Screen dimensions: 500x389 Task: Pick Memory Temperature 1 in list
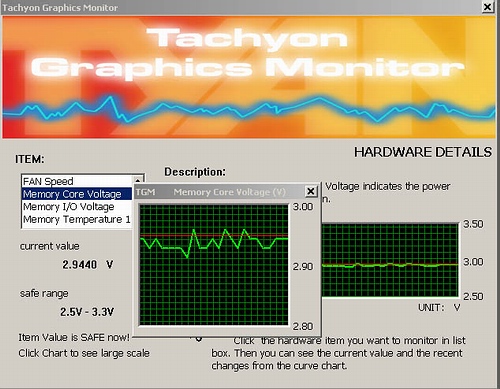[x=77, y=219]
